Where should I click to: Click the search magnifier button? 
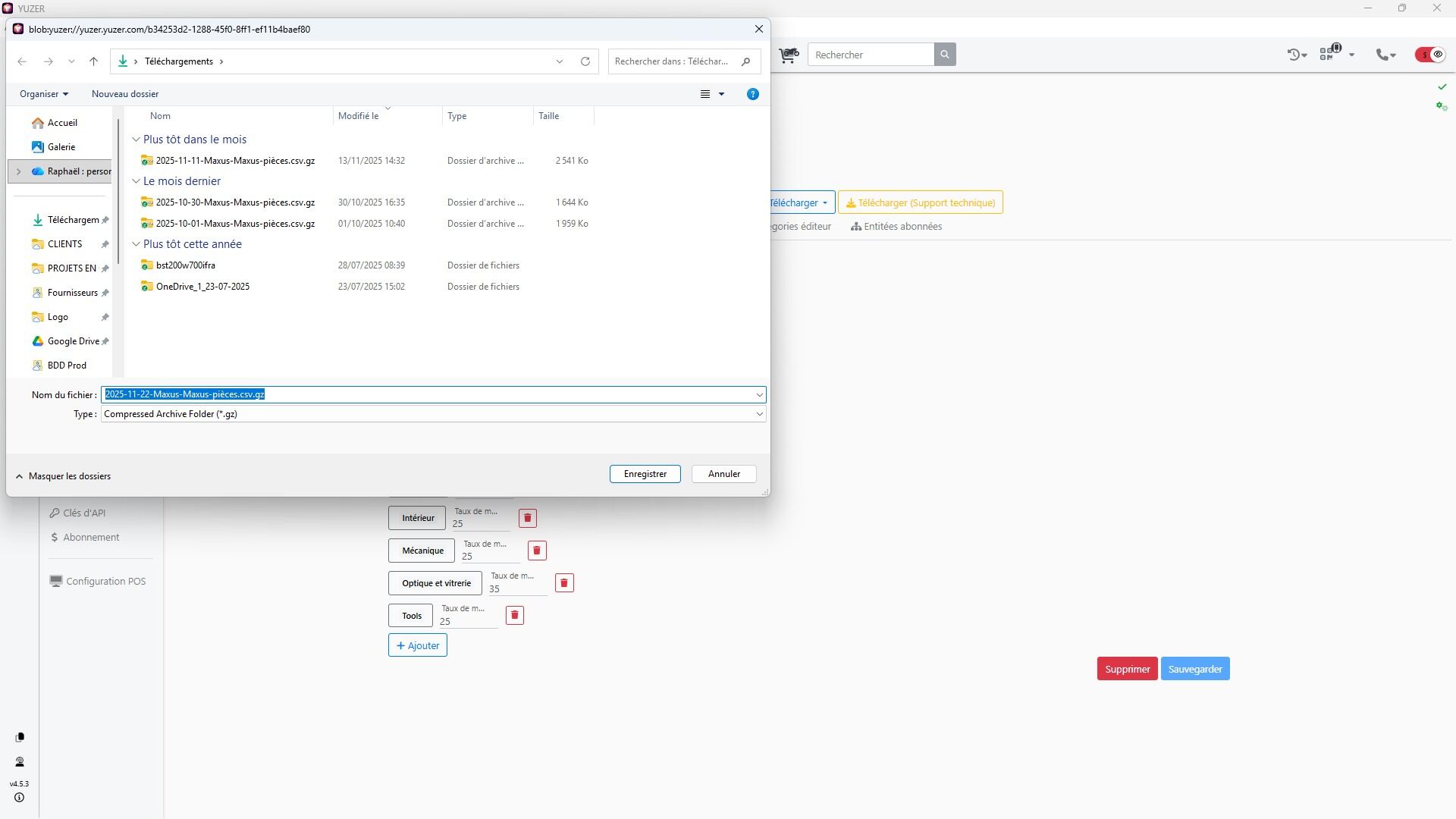coord(944,55)
